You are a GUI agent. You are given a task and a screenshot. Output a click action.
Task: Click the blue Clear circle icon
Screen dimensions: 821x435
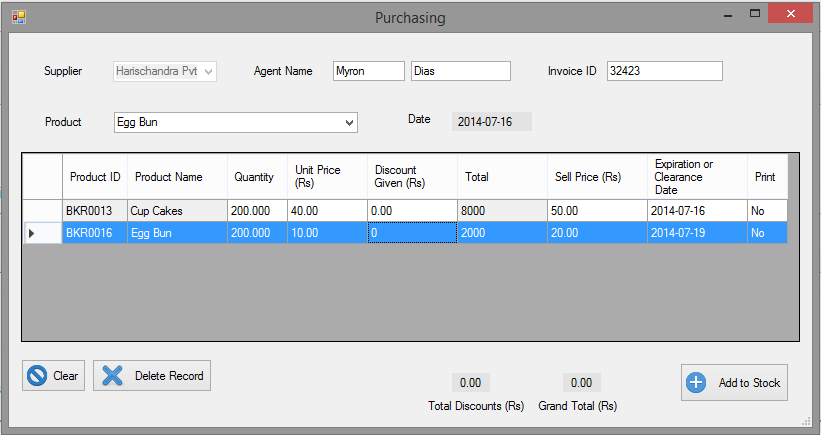coord(38,376)
